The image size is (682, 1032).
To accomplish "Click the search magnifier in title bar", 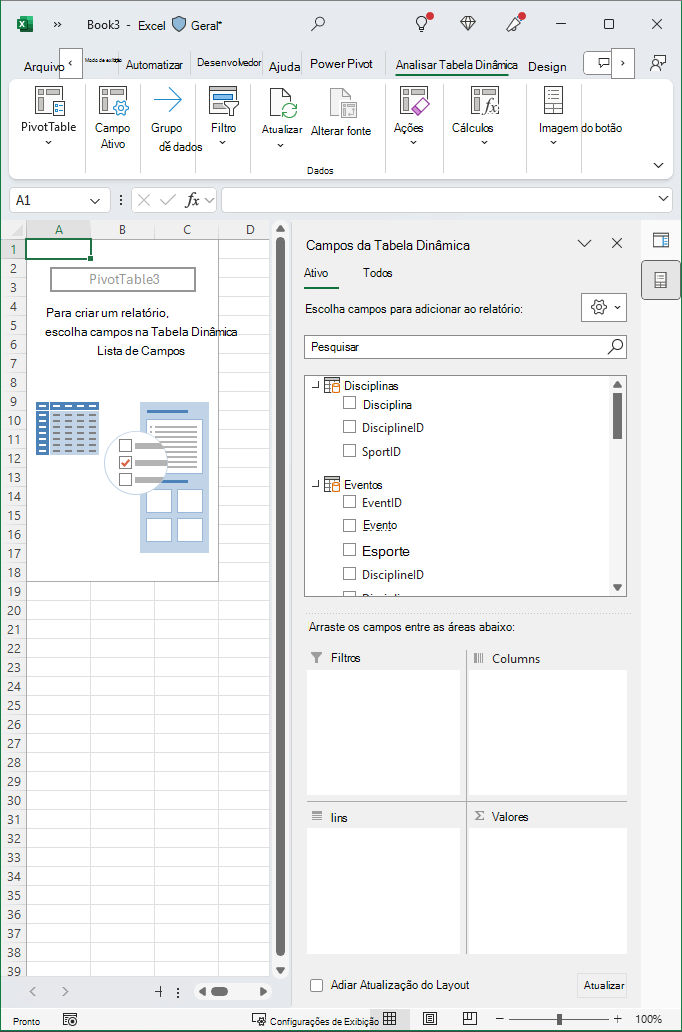I will tap(318, 24).
